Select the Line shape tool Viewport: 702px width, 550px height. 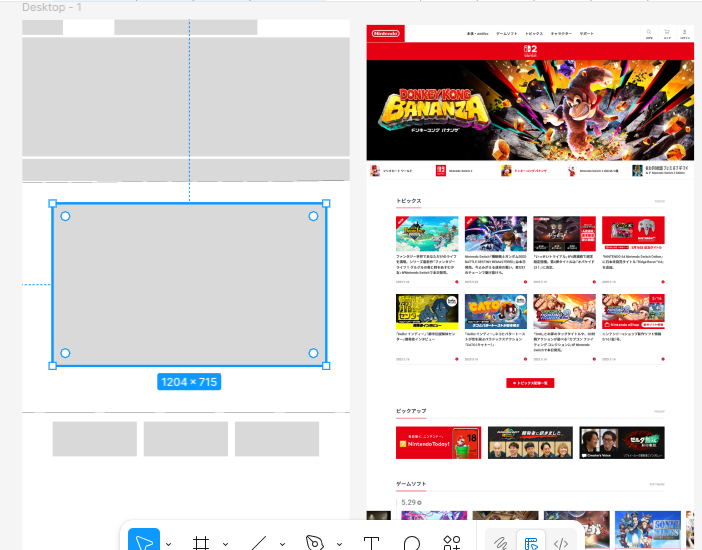[258, 543]
